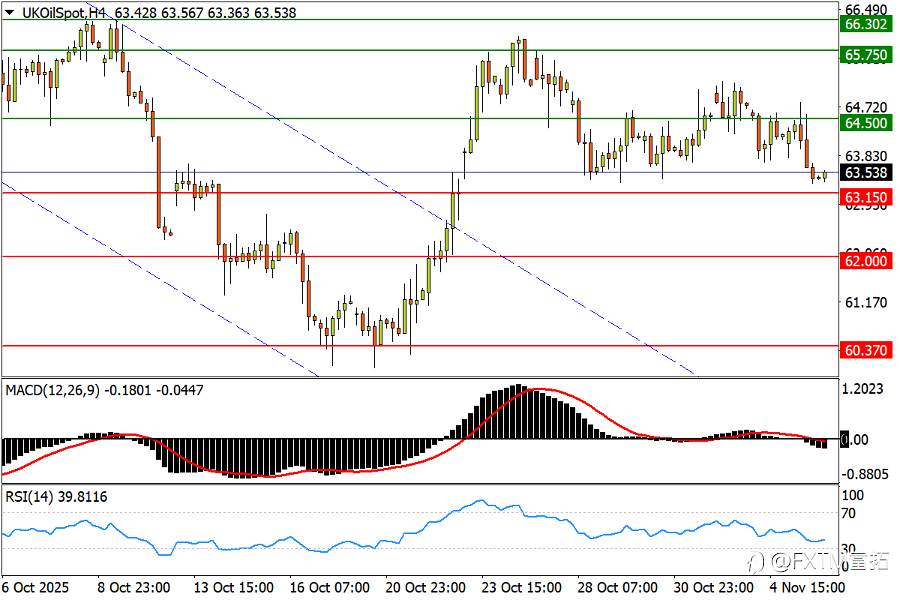Select the green 64.500 level label
Image resolution: width=900 pixels, height=600 pixels.
tap(866, 123)
